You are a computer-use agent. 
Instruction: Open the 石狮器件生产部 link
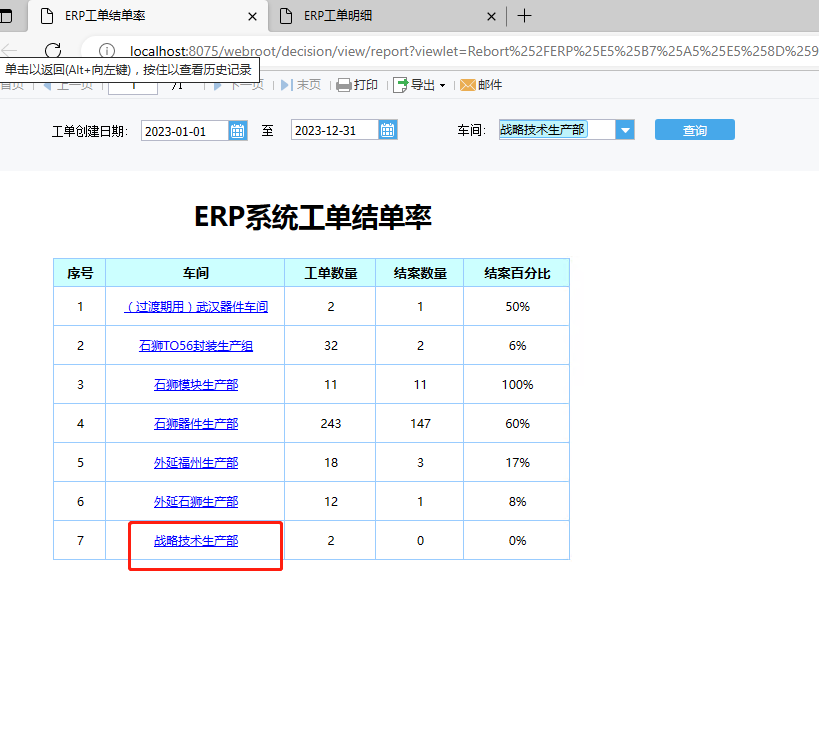[196, 424]
